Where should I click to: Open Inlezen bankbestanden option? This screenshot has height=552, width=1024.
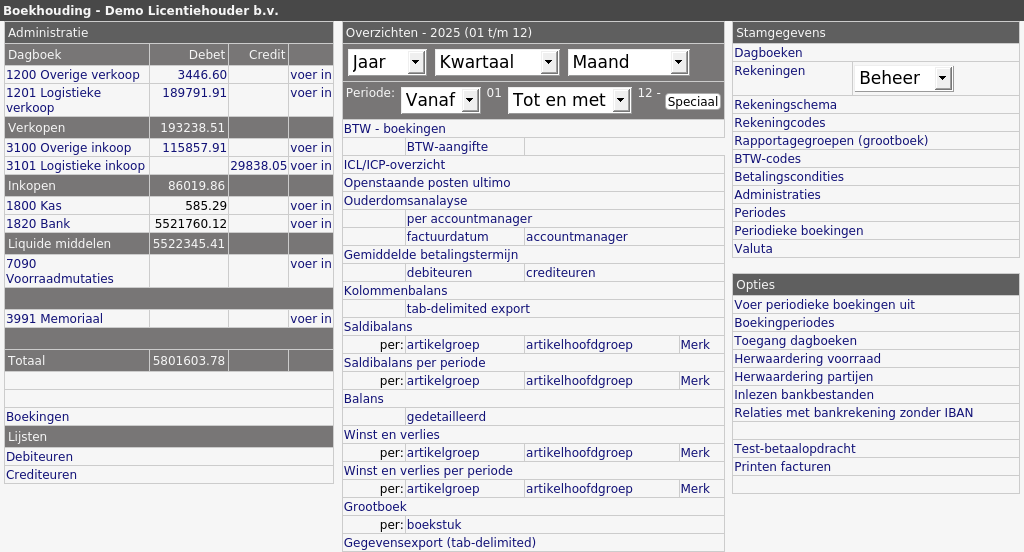tap(804, 395)
